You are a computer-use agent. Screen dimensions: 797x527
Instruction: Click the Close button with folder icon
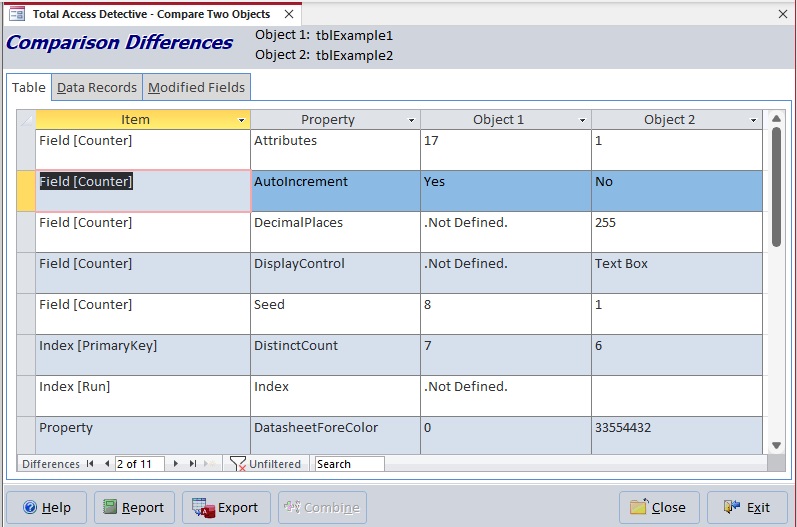[659, 507]
